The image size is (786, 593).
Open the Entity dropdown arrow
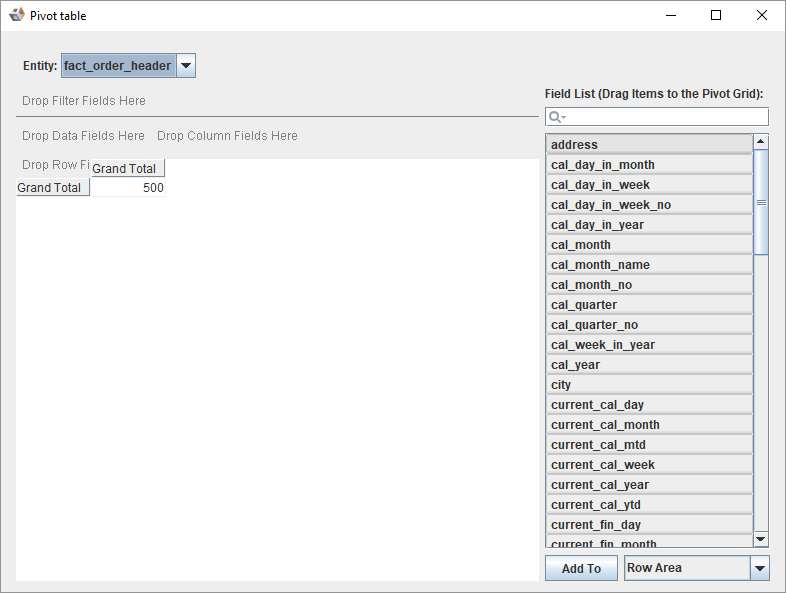pyautogui.click(x=186, y=66)
